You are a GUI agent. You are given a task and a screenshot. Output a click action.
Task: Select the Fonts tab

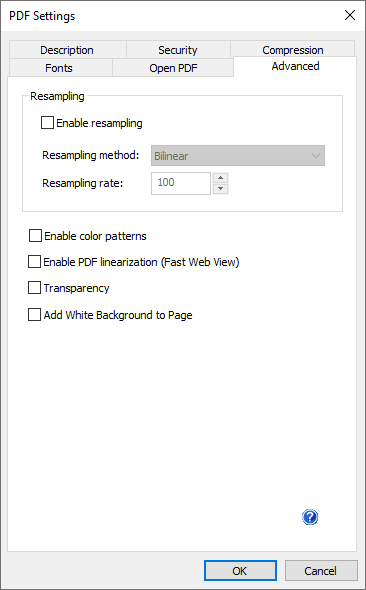(x=59, y=68)
